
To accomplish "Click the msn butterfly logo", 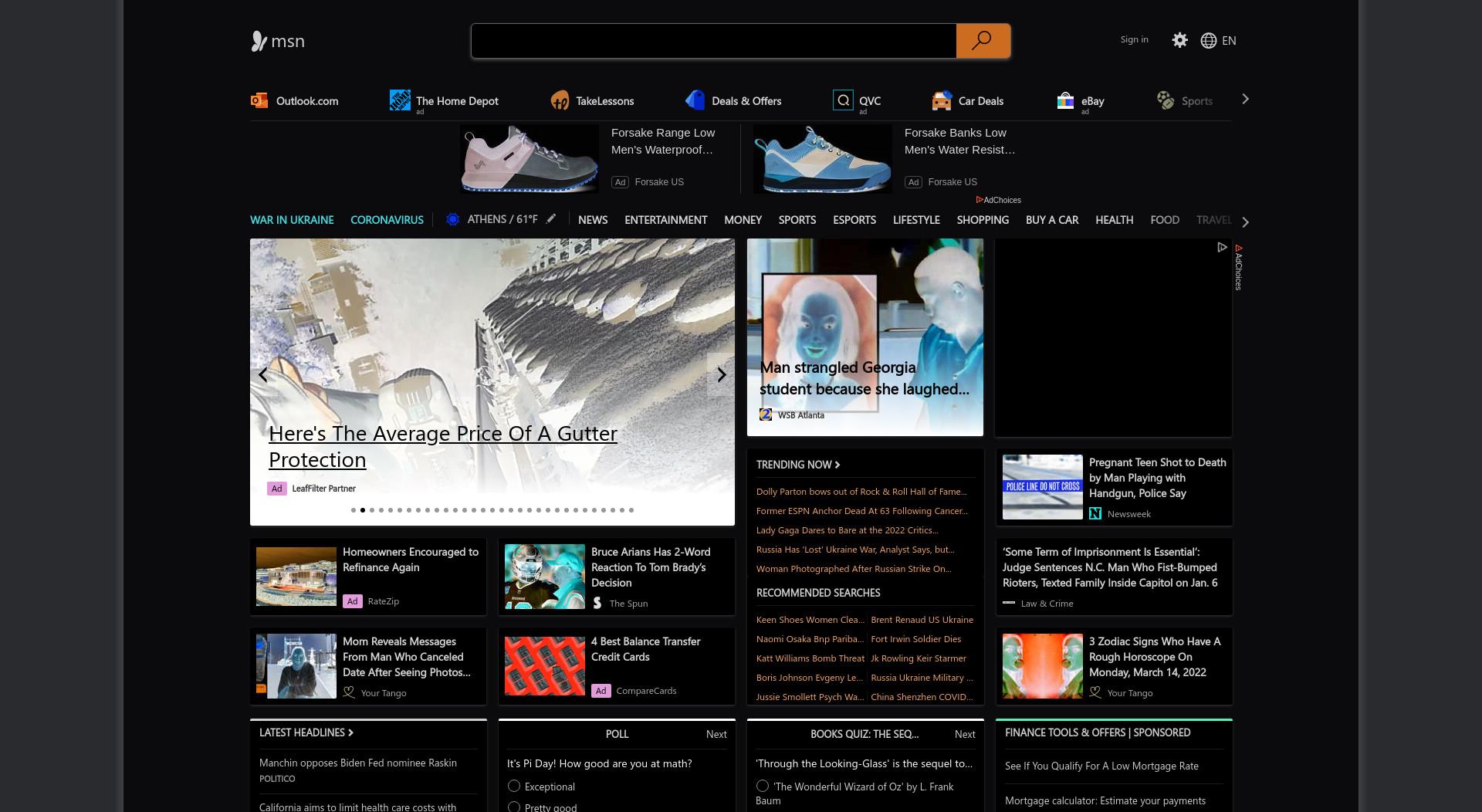I will tap(278, 41).
